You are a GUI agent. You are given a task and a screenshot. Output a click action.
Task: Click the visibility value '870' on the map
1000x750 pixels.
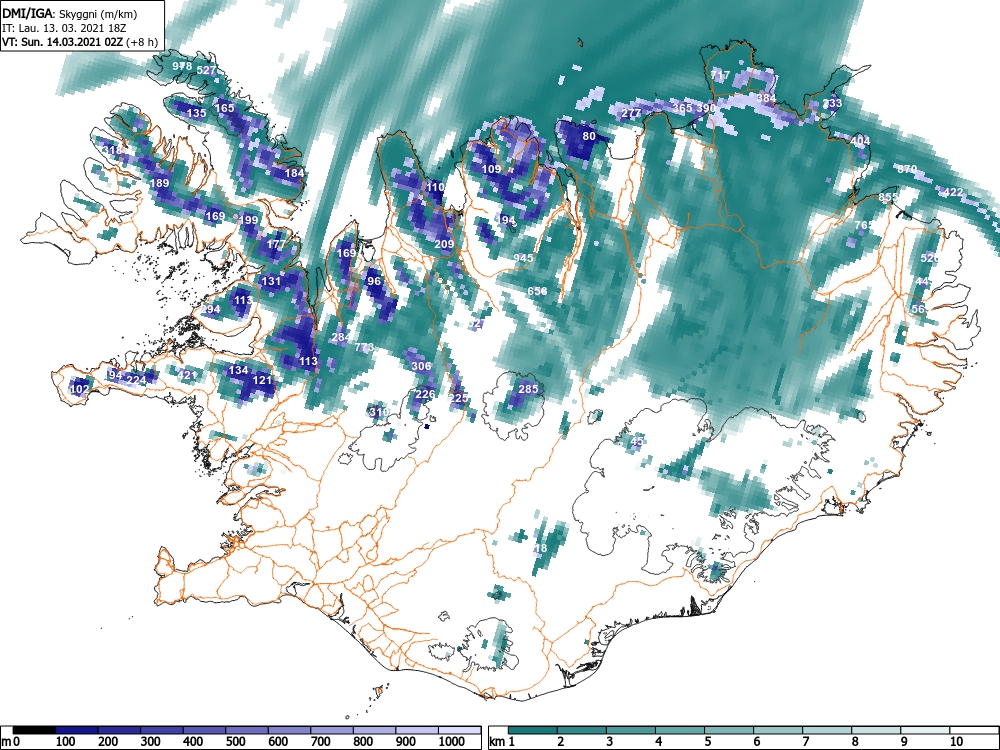coord(907,169)
